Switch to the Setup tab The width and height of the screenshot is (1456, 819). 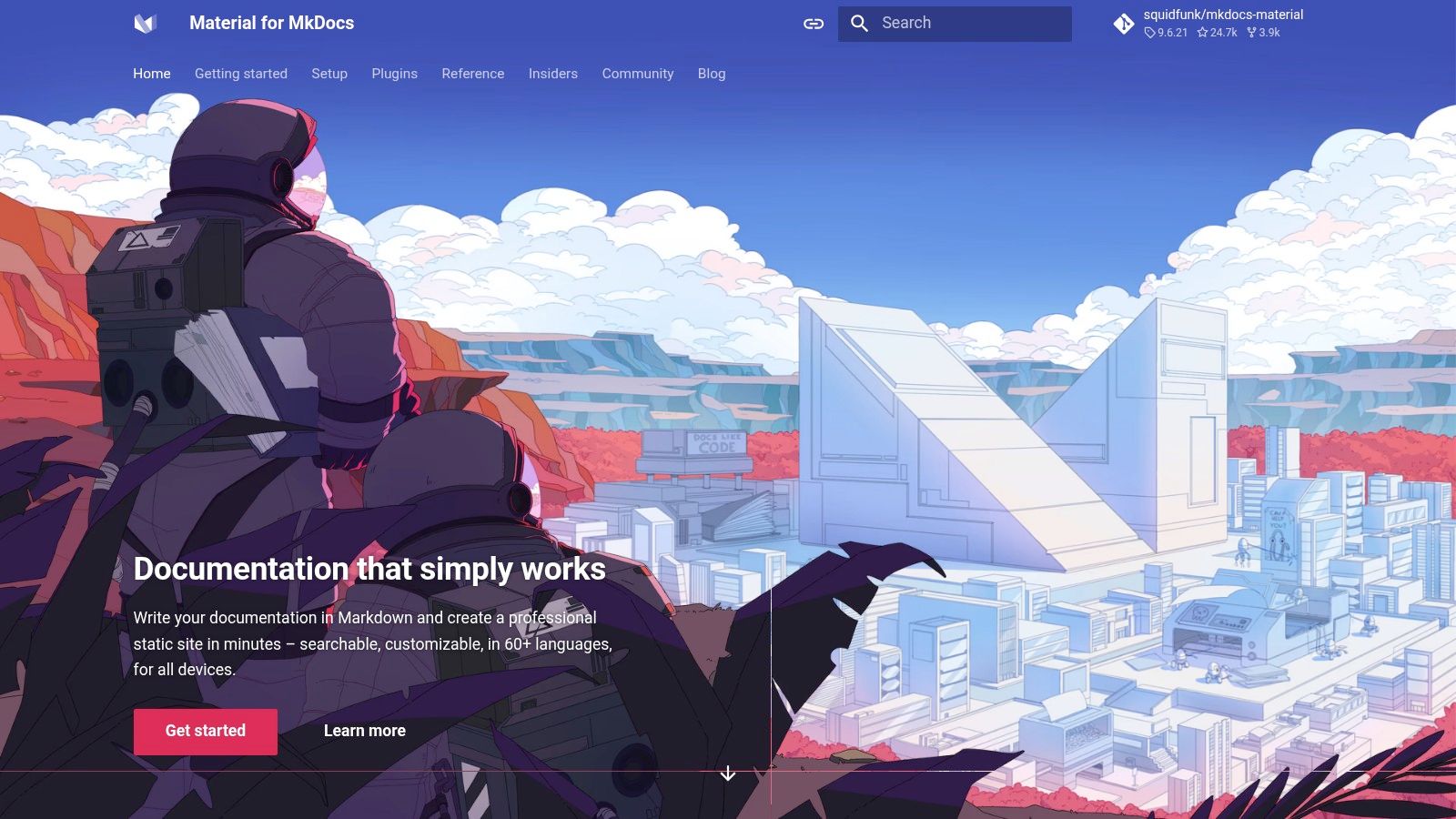coord(329,74)
